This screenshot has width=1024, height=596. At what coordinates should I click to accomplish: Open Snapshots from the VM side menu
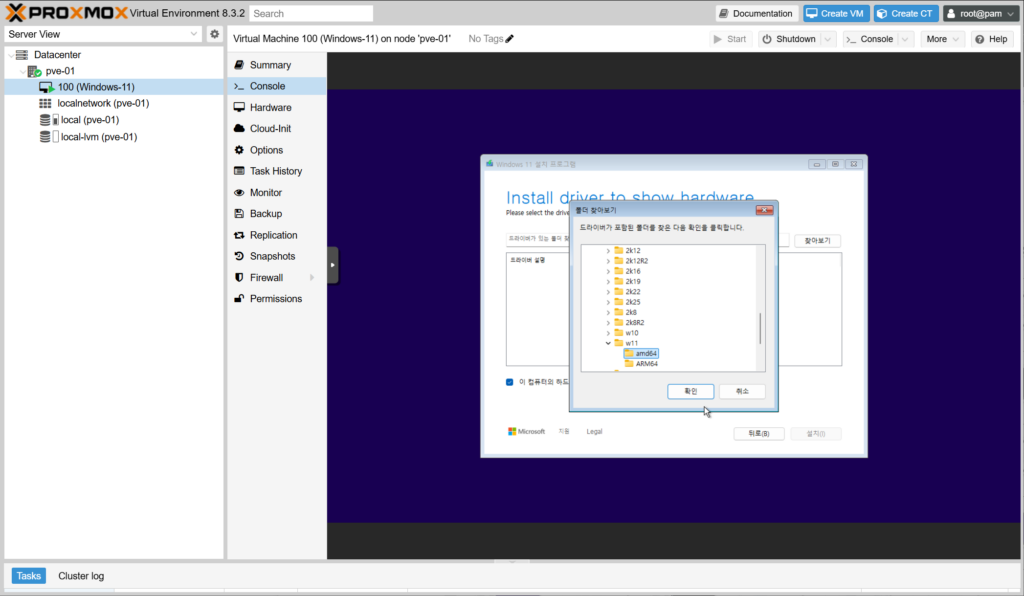click(x=272, y=256)
